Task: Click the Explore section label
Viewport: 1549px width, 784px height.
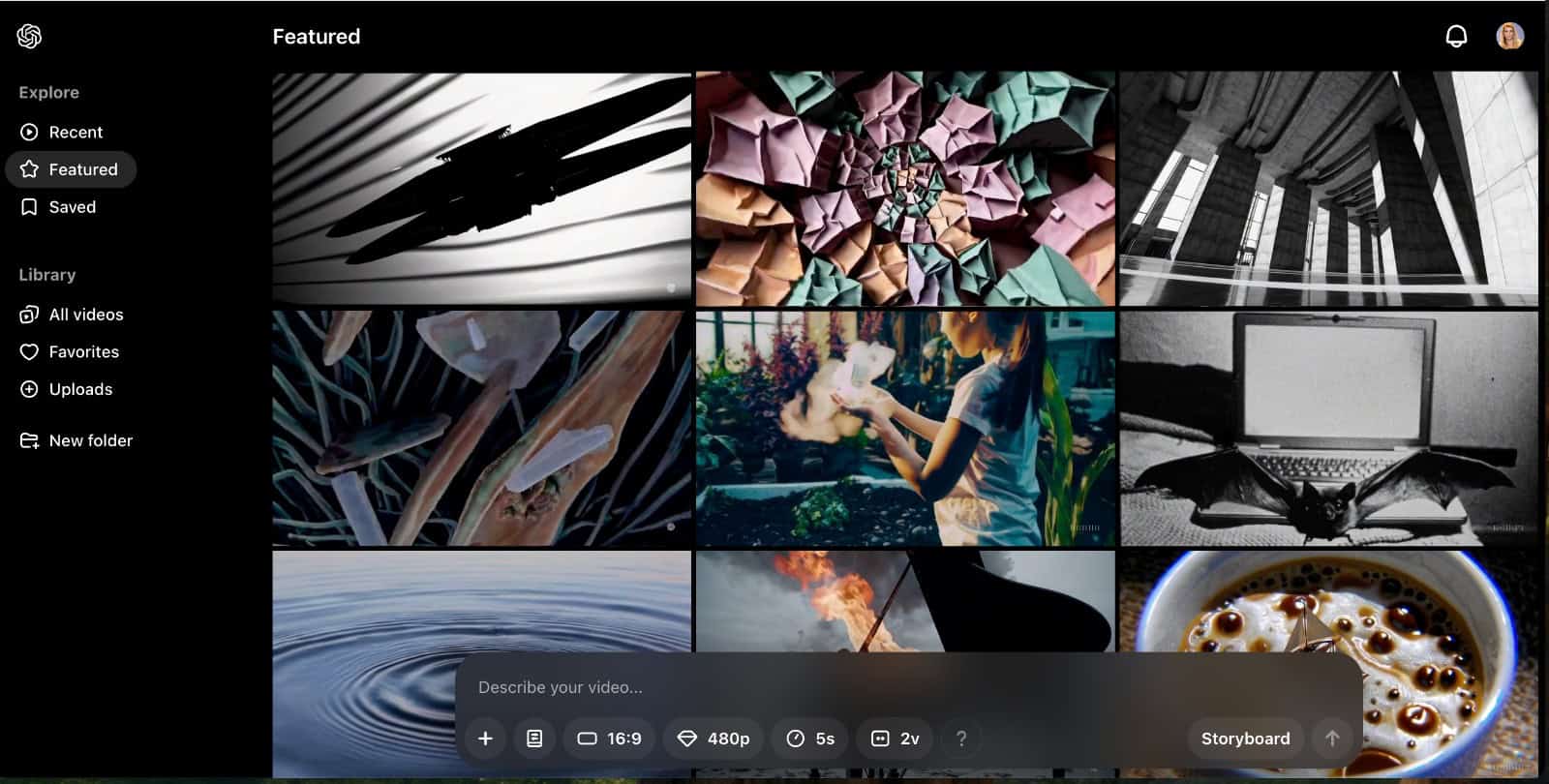Action: click(x=49, y=93)
